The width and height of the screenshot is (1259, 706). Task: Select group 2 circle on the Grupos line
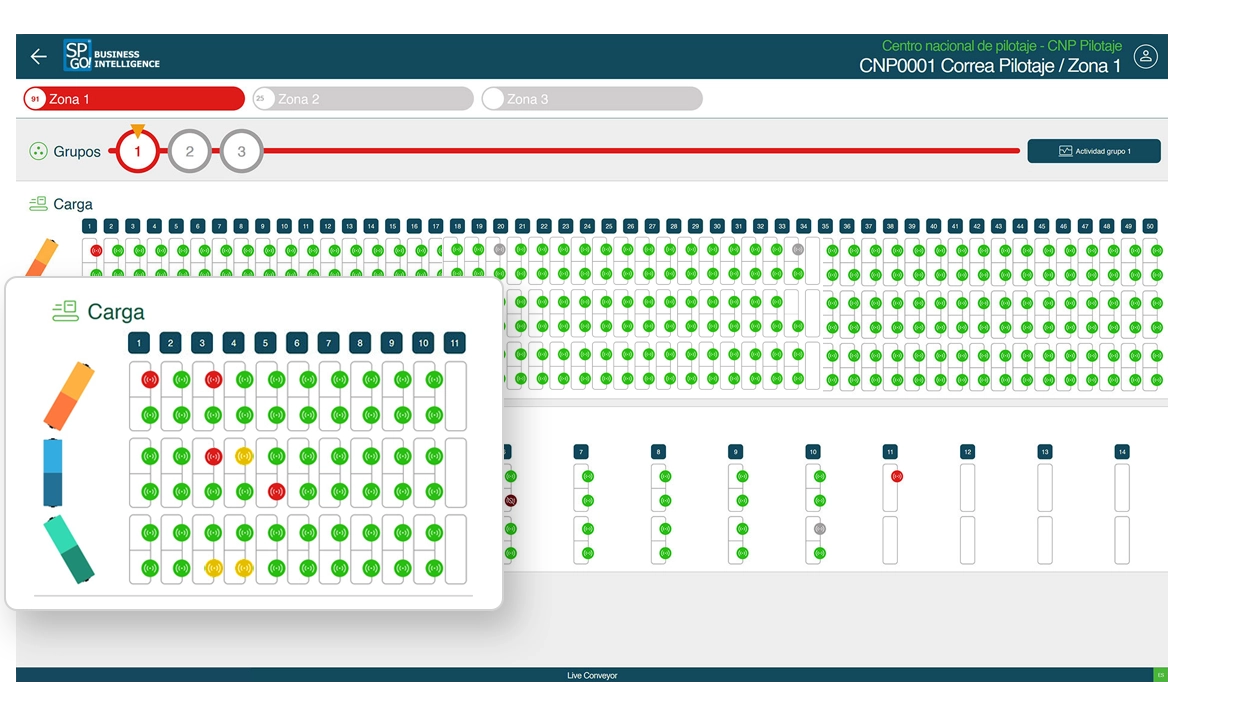[x=190, y=152]
